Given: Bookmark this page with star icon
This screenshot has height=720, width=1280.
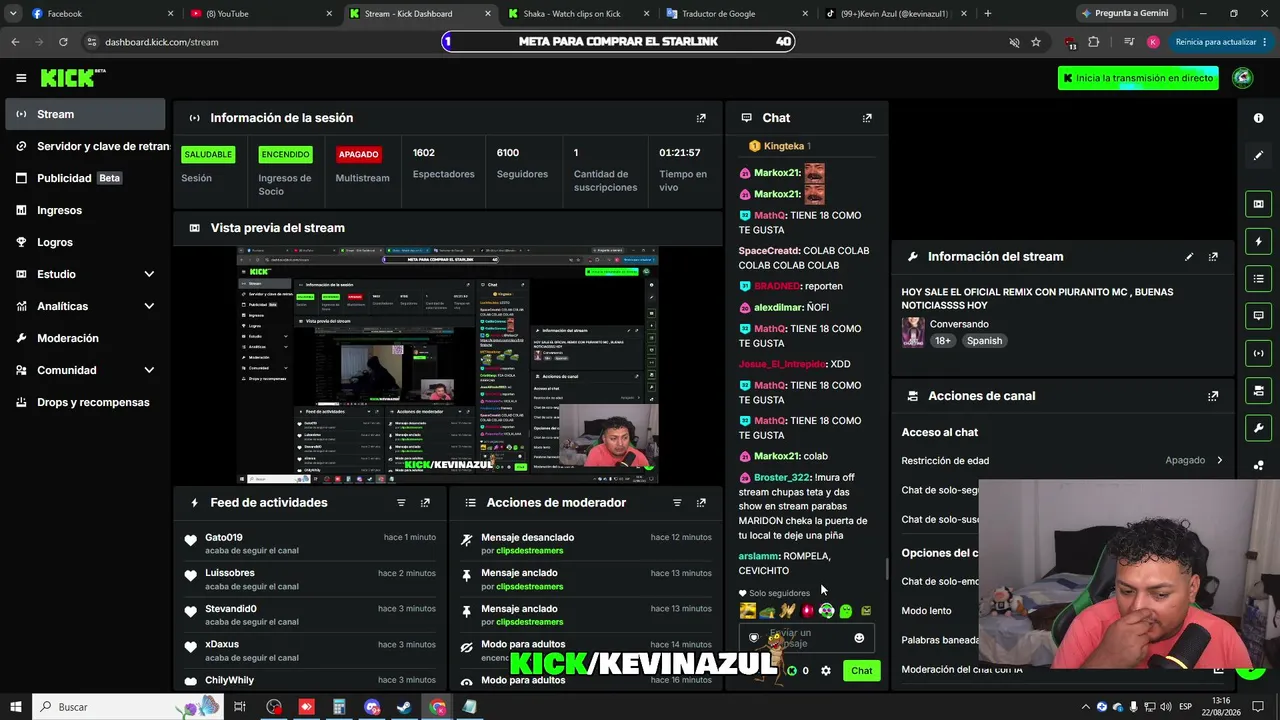Looking at the screenshot, I should click(x=1036, y=42).
